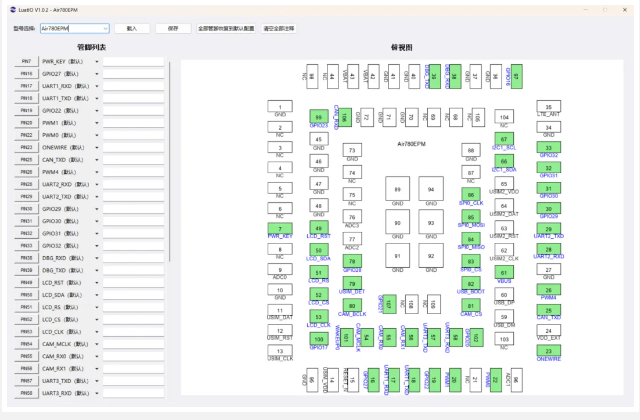640x420 pixels.
Task: Select pin 66 I2C1_SDA in top view
Action: click(x=504, y=161)
